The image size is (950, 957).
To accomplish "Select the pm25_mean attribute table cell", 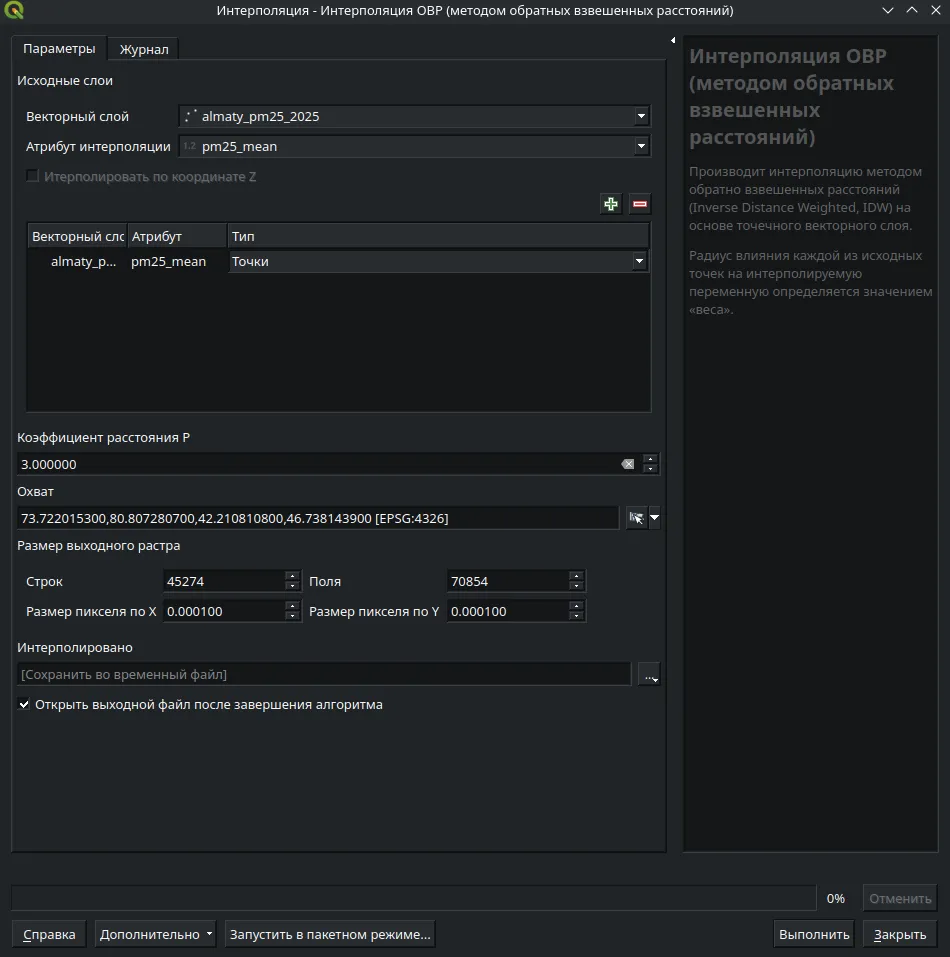I will (x=177, y=261).
